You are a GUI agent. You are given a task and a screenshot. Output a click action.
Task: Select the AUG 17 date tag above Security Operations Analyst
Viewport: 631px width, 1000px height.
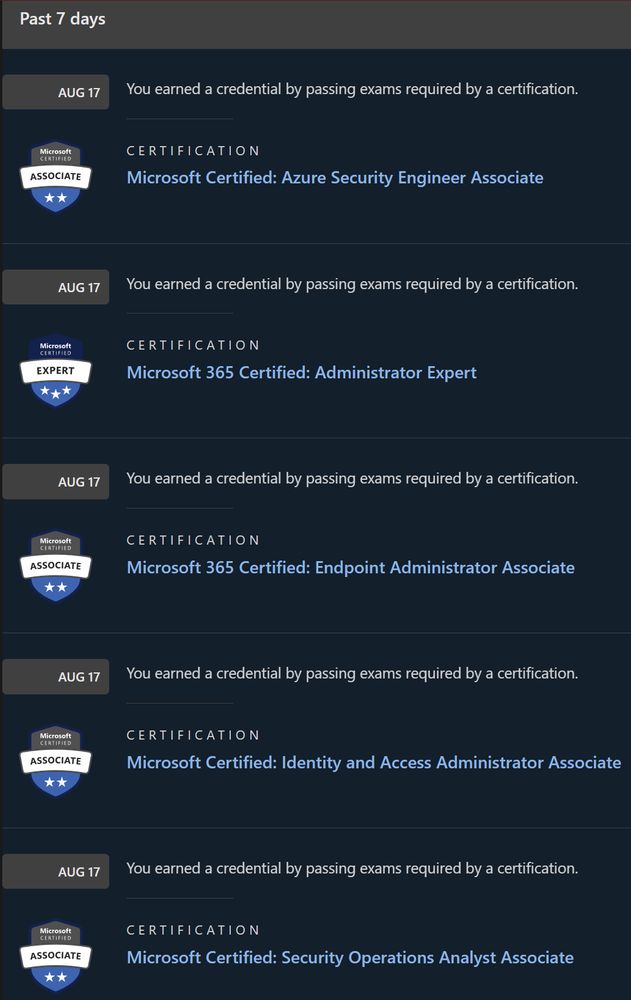(x=56, y=871)
